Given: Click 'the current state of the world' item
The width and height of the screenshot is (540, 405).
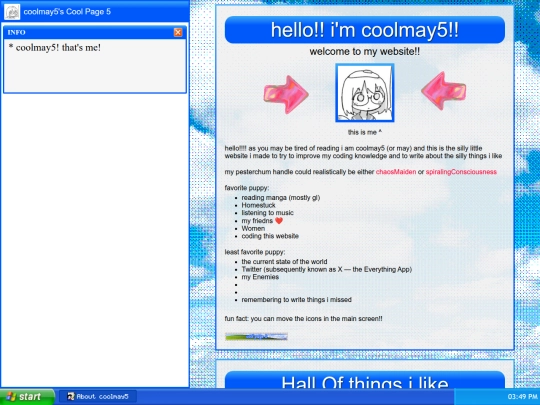Looking at the screenshot, I should click(x=284, y=262).
